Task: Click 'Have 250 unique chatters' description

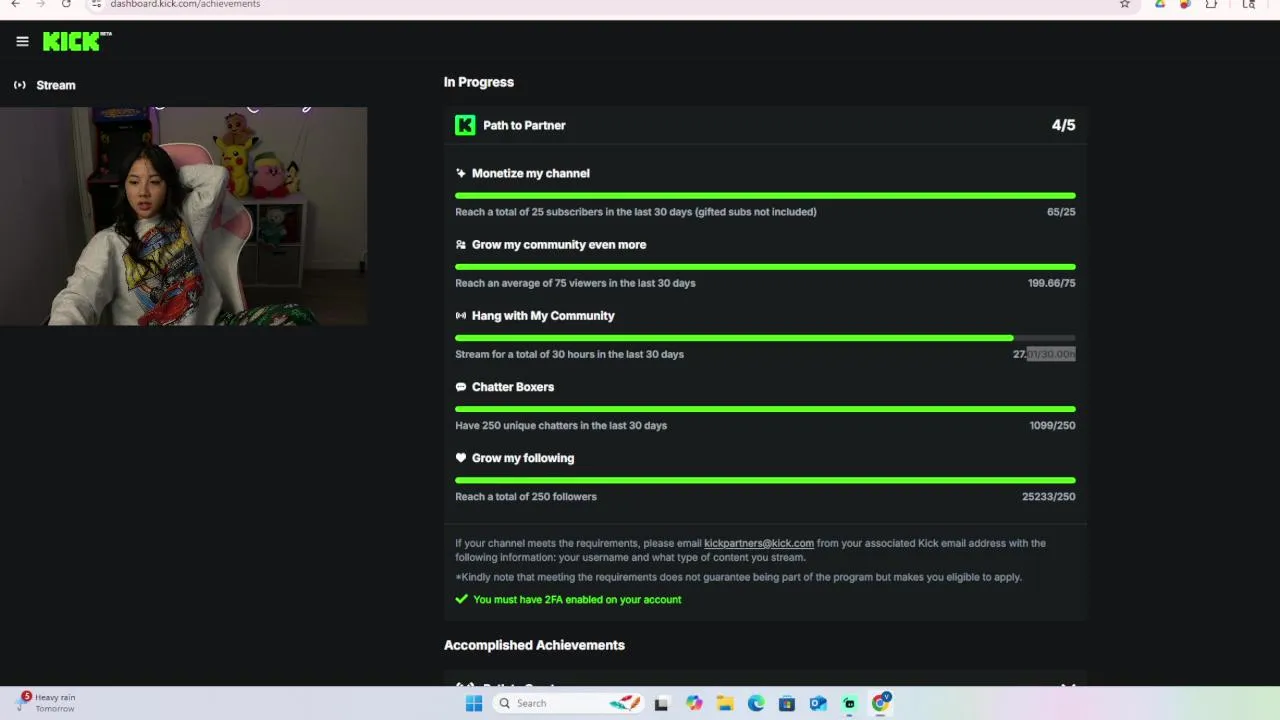Action: [x=561, y=425]
